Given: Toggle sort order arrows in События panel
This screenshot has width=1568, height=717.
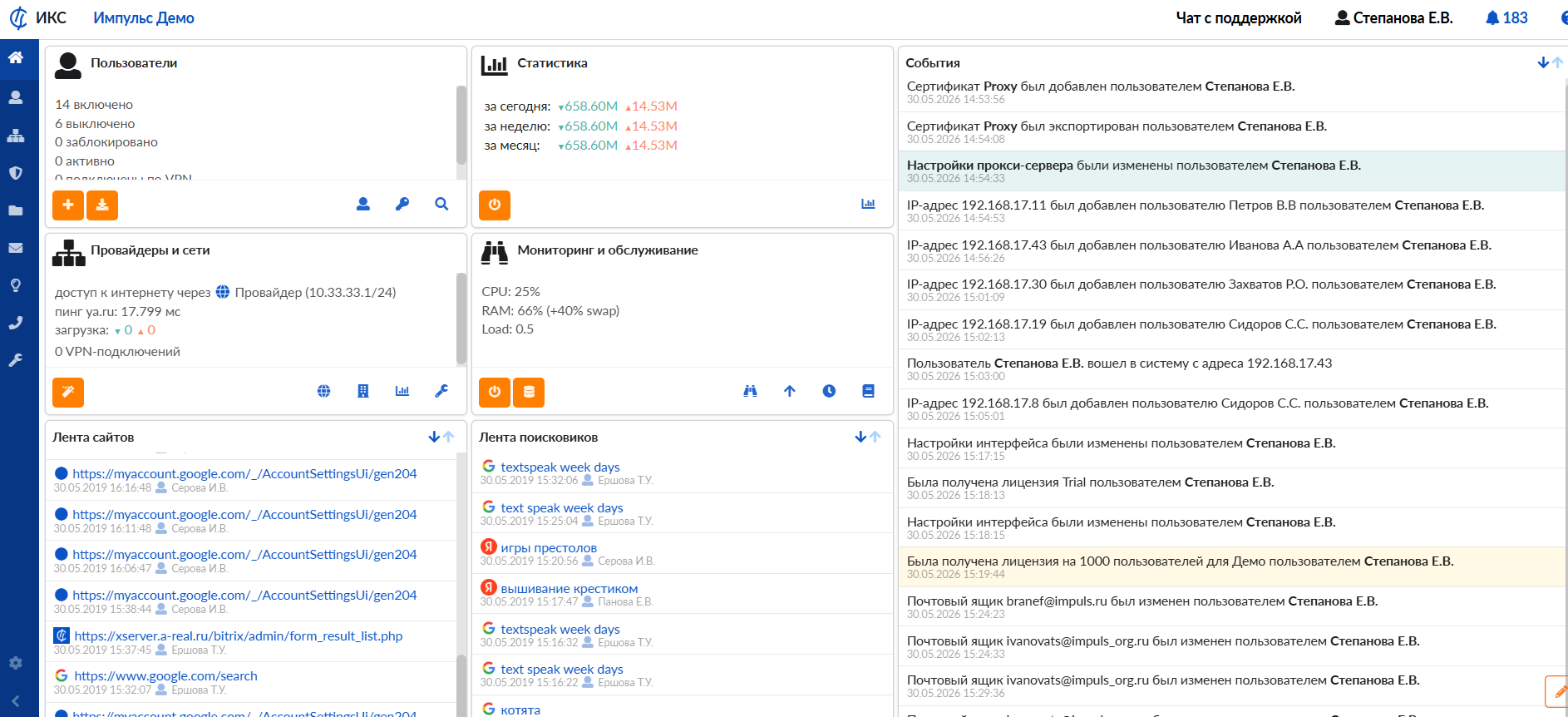Looking at the screenshot, I should pos(1550,62).
